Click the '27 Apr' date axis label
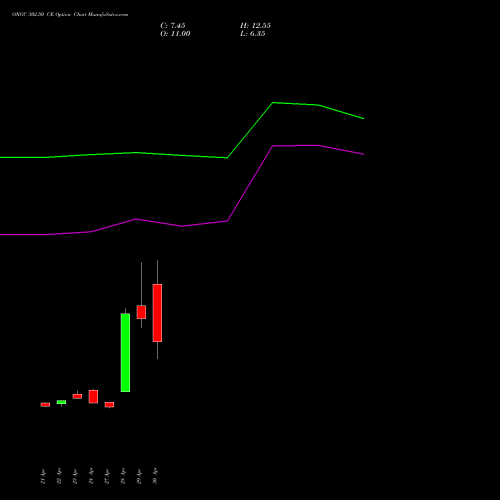 107,476
